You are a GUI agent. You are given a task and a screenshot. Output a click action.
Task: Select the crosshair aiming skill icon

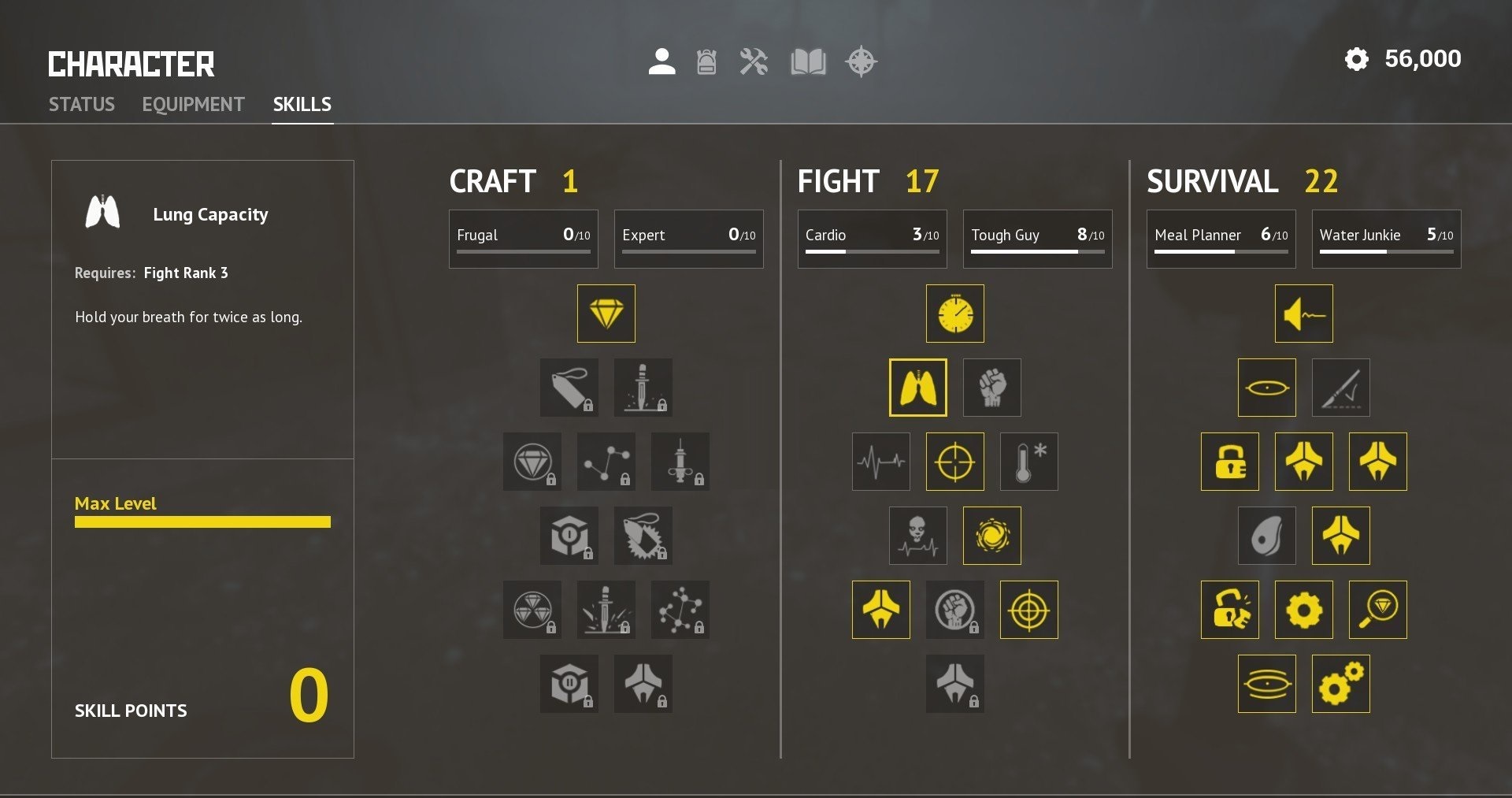pyautogui.click(x=954, y=462)
